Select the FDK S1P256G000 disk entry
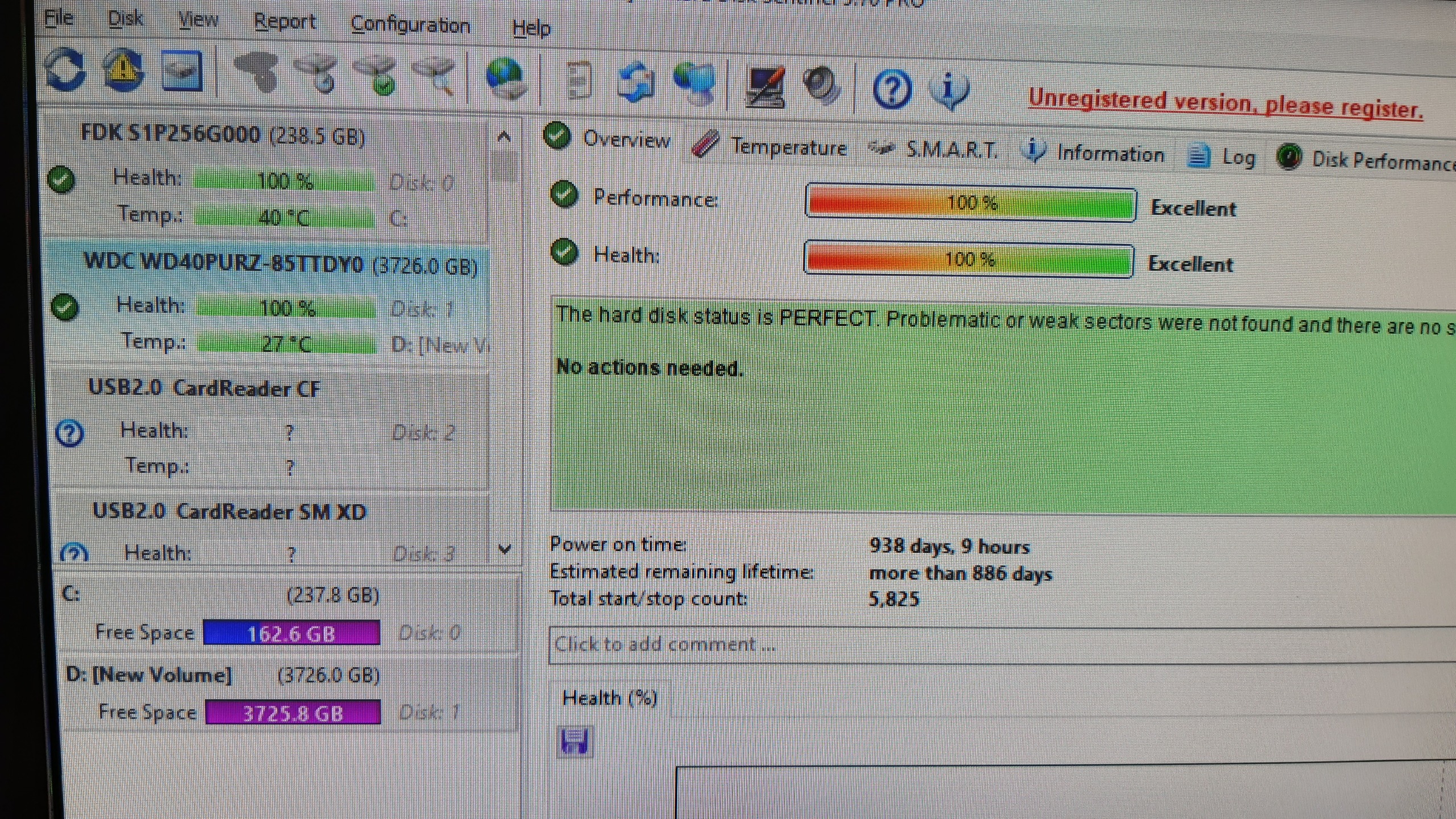1456x819 pixels. (x=222, y=135)
